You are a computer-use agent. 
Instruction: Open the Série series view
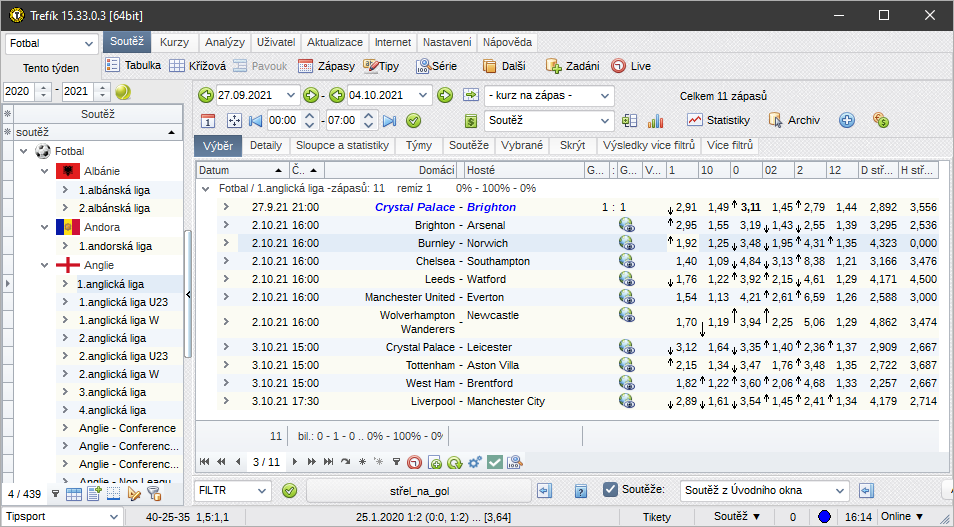436,66
